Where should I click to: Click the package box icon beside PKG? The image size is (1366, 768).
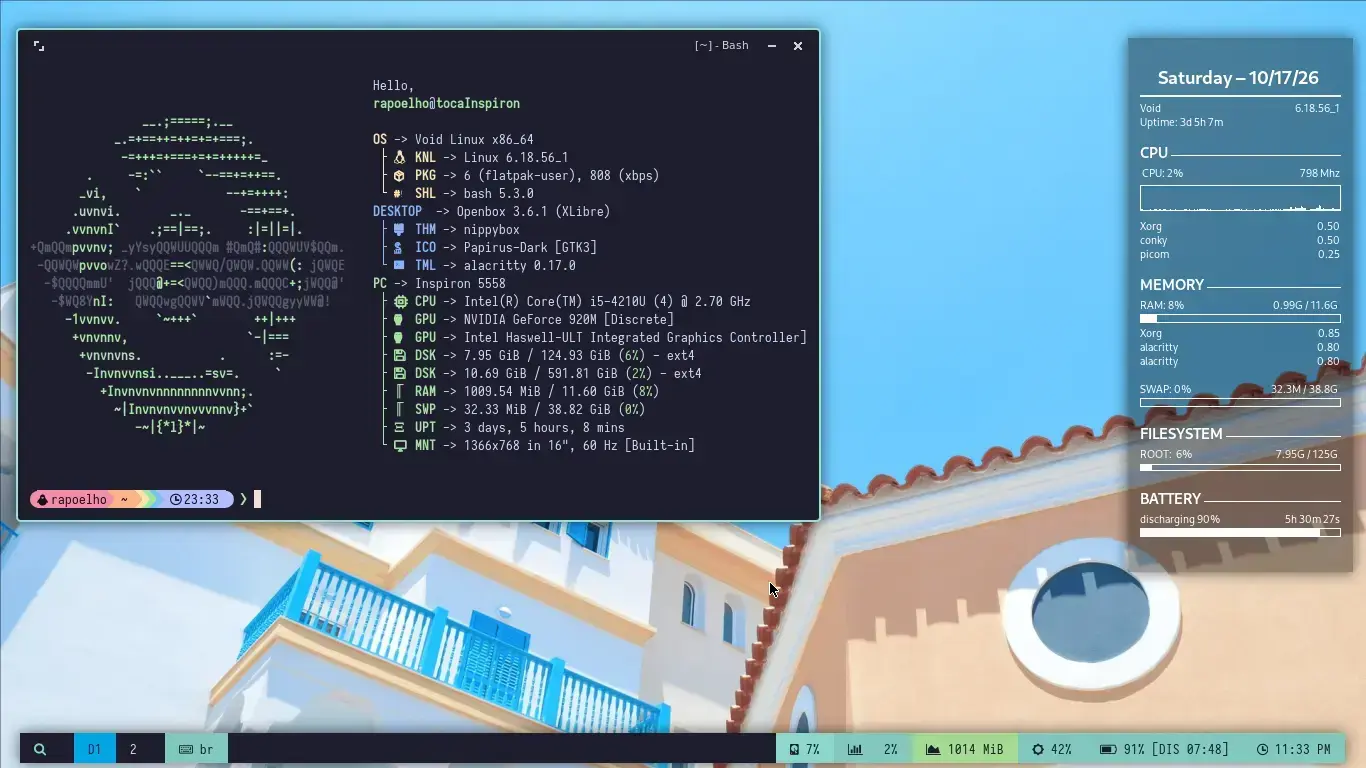point(400,175)
